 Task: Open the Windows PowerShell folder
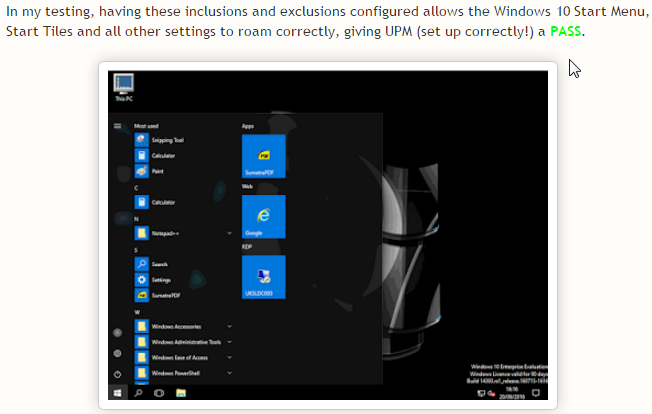pos(183,373)
